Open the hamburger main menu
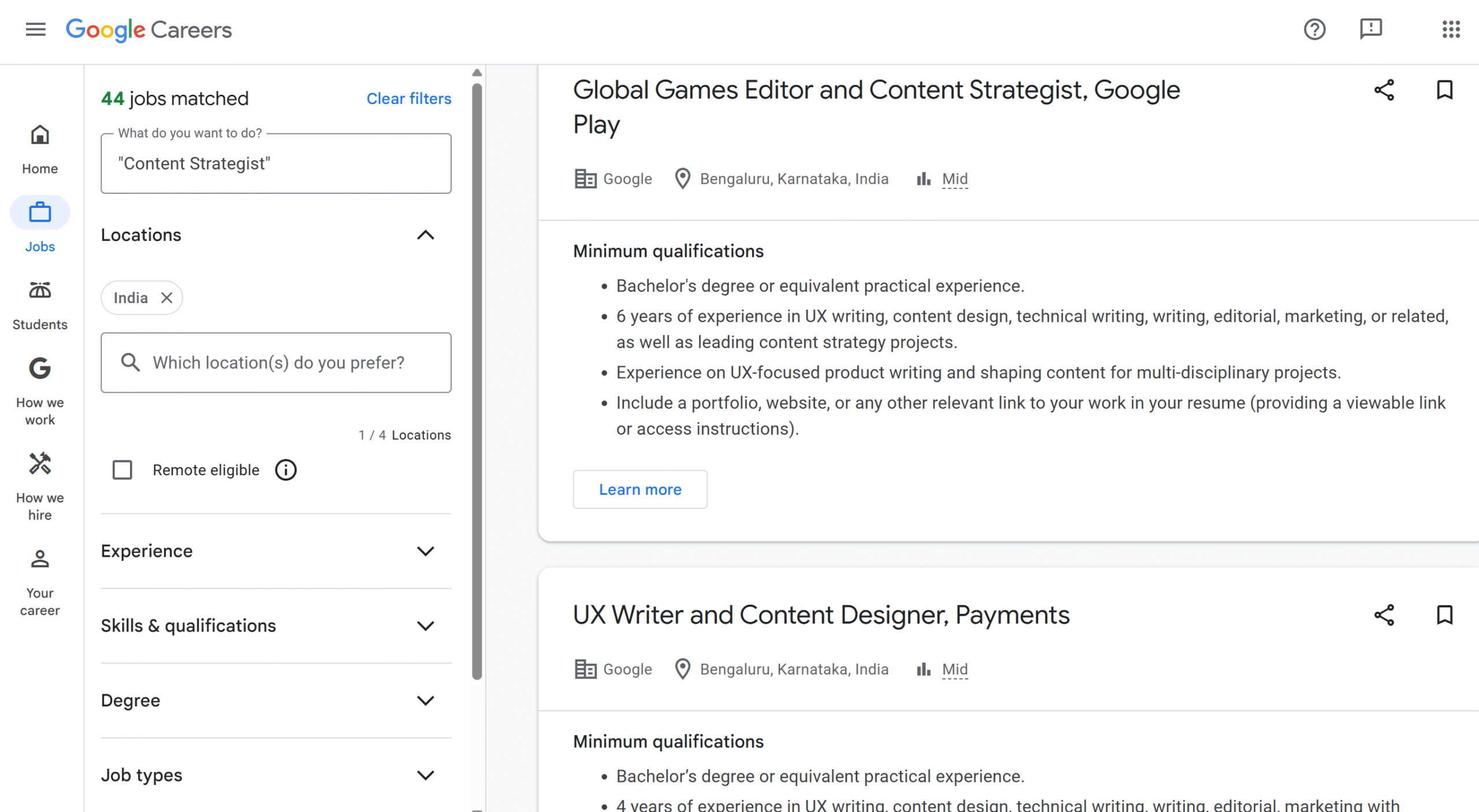This screenshot has height=812, width=1479. pyautogui.click(x=35, y=29)
